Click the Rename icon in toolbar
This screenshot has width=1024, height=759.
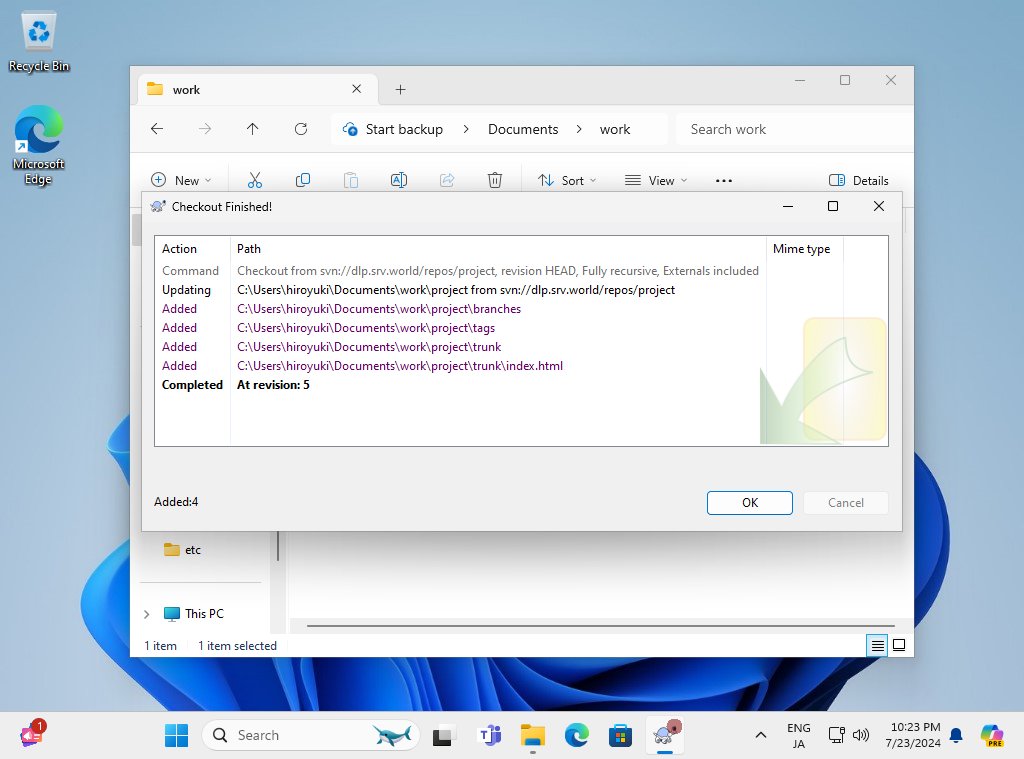pos(399,180)
